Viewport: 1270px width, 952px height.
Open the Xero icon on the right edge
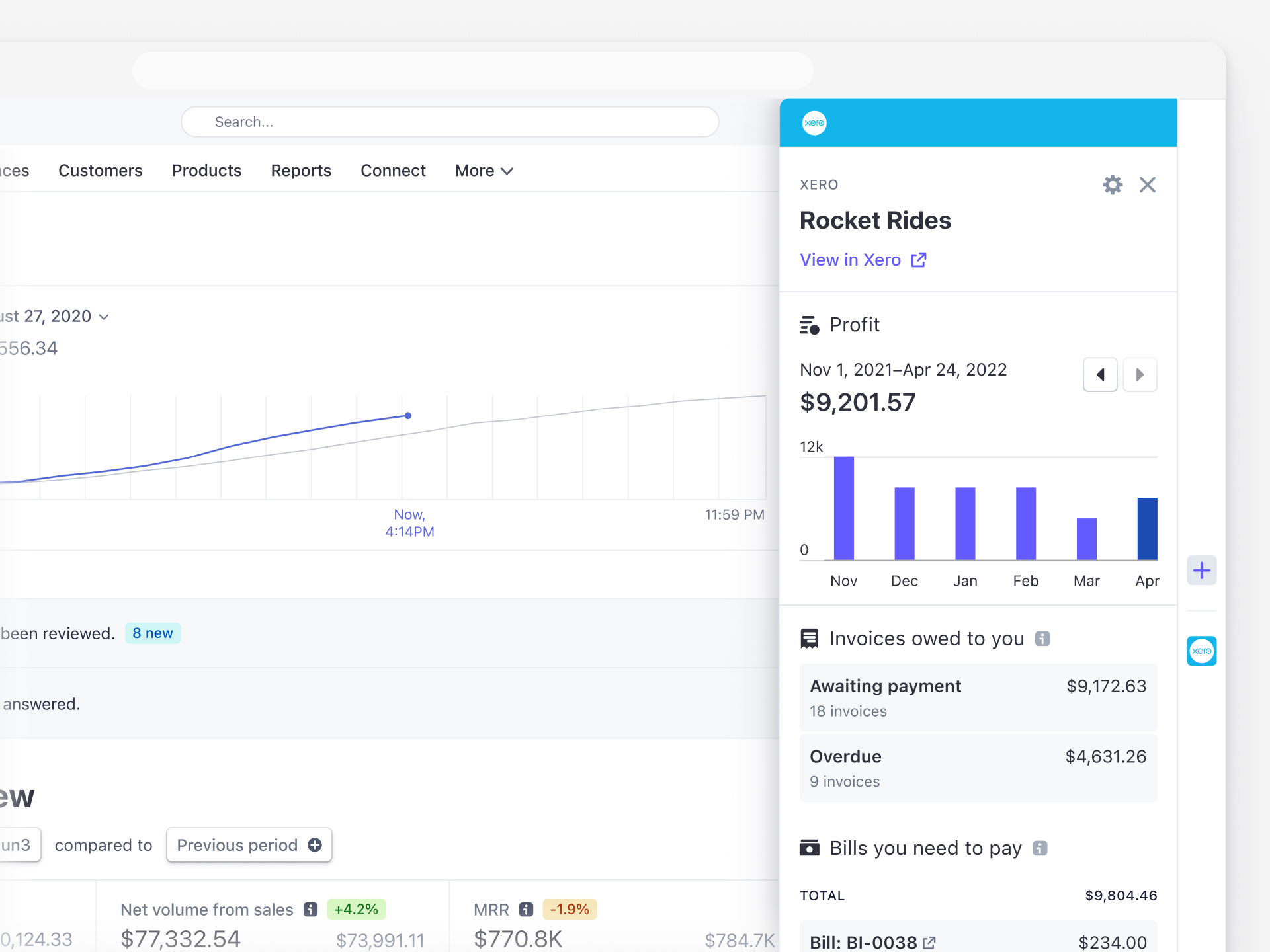click(1202, 651)
